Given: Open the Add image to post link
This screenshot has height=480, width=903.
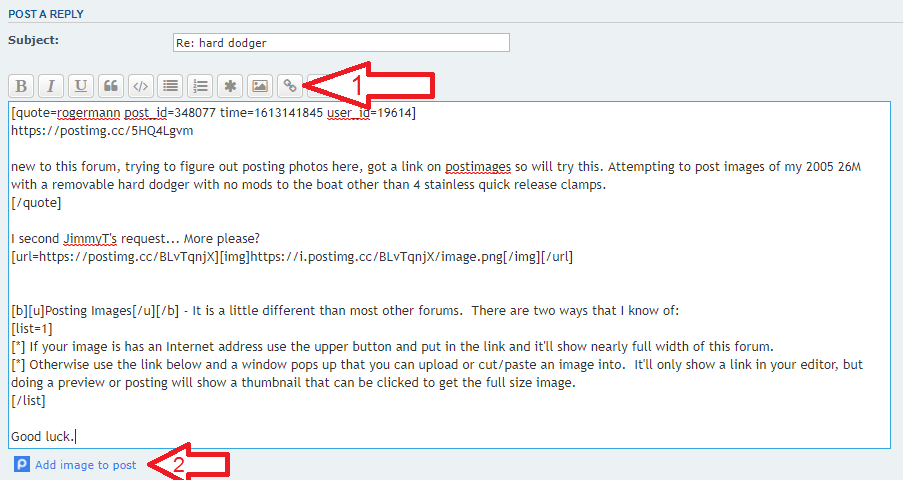Looking at the screenshot, I should 86,465.
